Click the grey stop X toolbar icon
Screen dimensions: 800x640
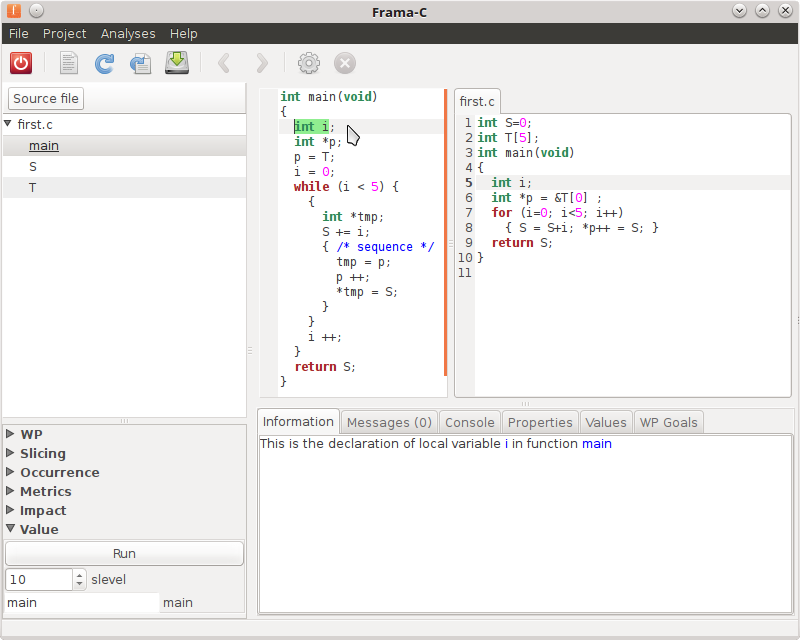[345, 63]
